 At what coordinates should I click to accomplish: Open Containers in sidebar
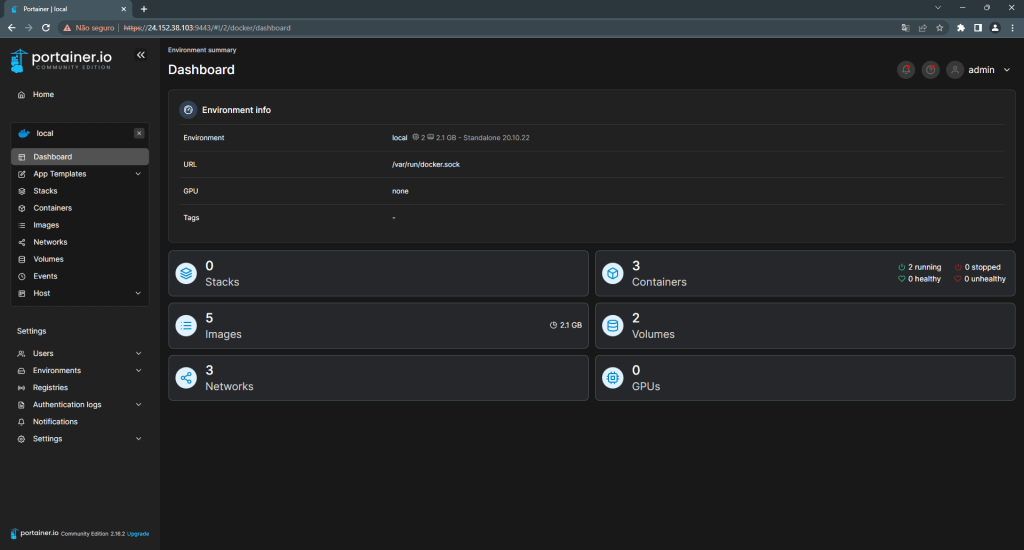point(52,208)
